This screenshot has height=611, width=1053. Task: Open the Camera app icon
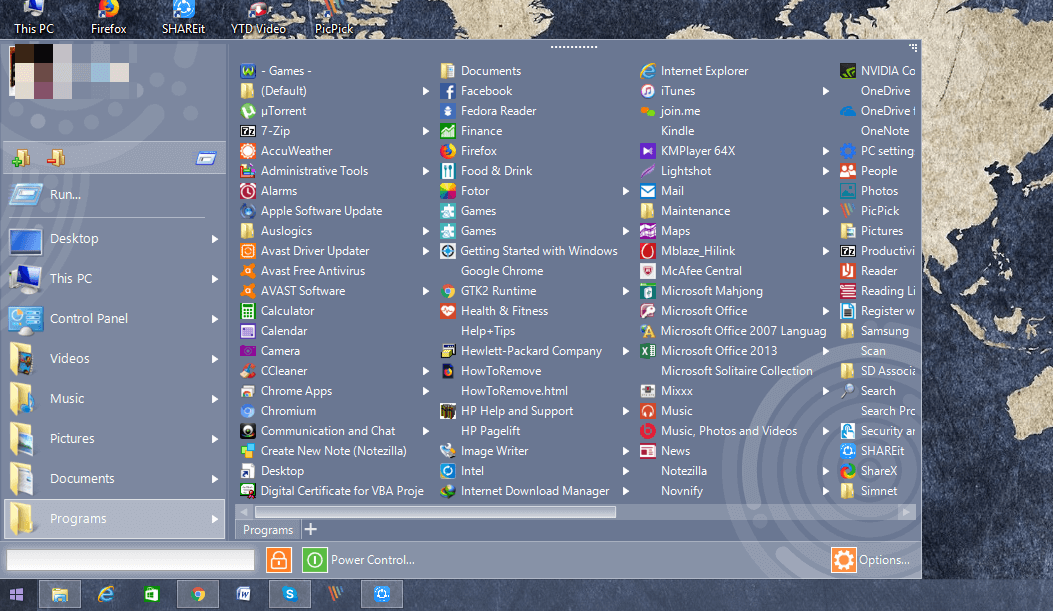[x=248, y=350]
